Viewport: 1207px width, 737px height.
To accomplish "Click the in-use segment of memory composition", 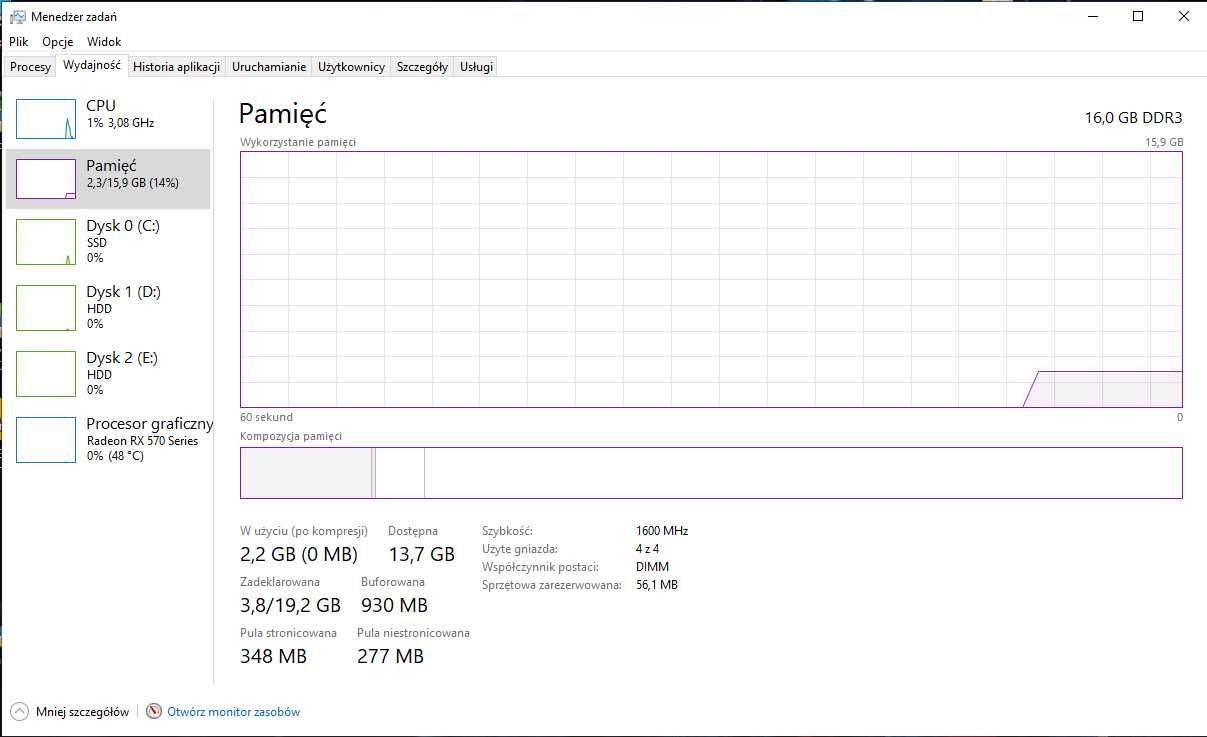I will [306, 473].
